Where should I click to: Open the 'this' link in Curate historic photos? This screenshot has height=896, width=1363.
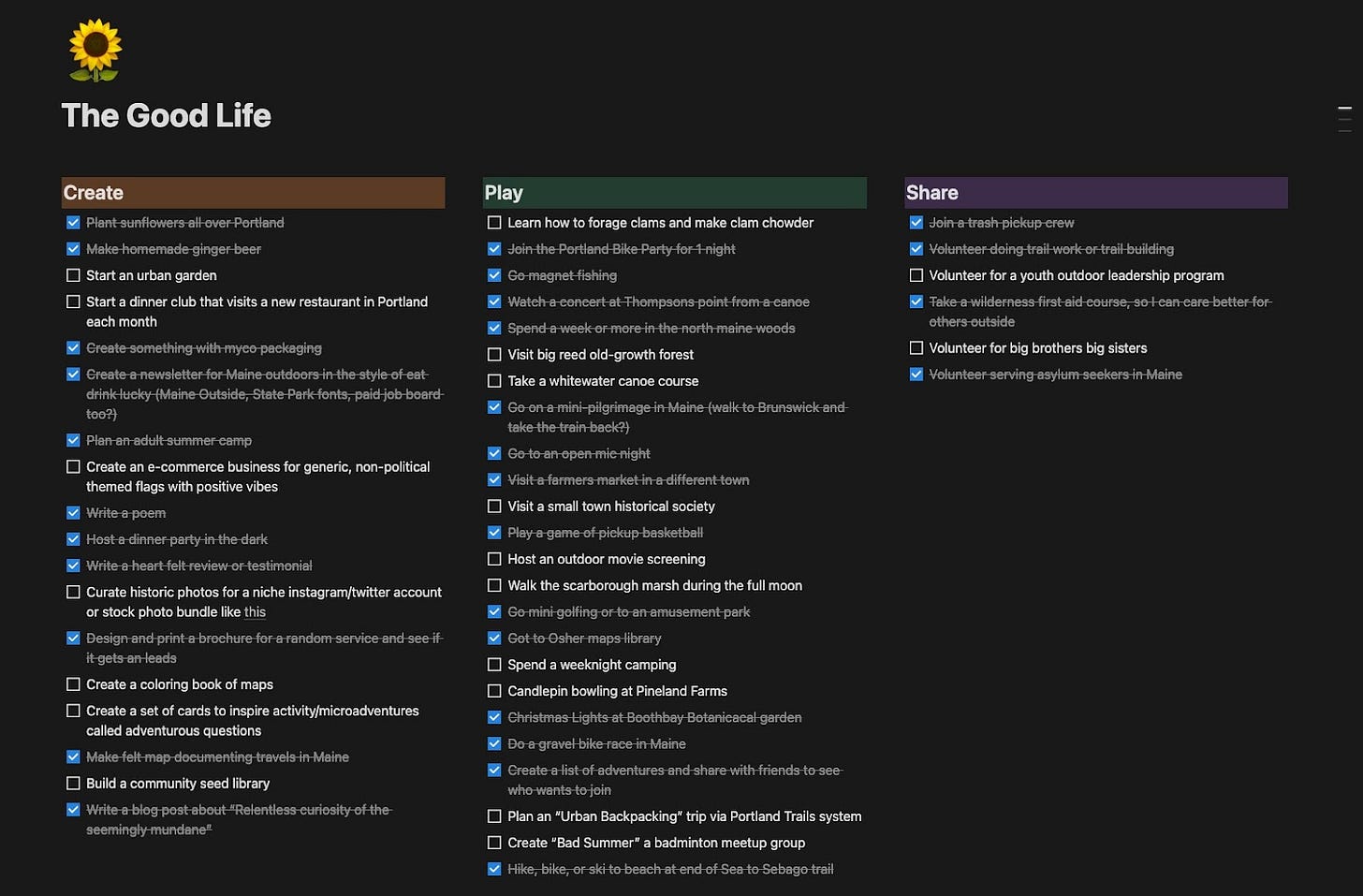[x=255, y=612]
